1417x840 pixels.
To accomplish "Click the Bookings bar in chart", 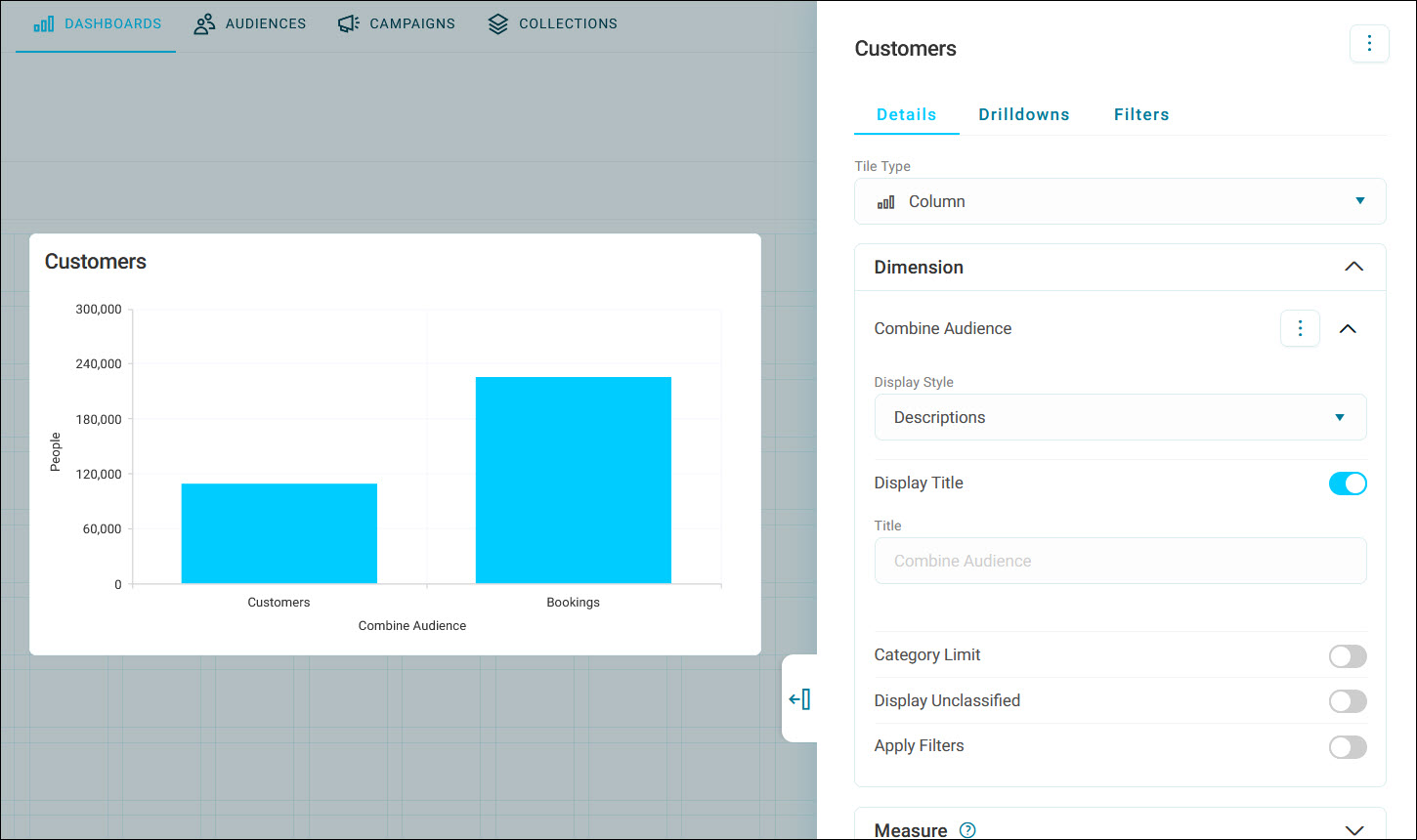I will 574,481.
